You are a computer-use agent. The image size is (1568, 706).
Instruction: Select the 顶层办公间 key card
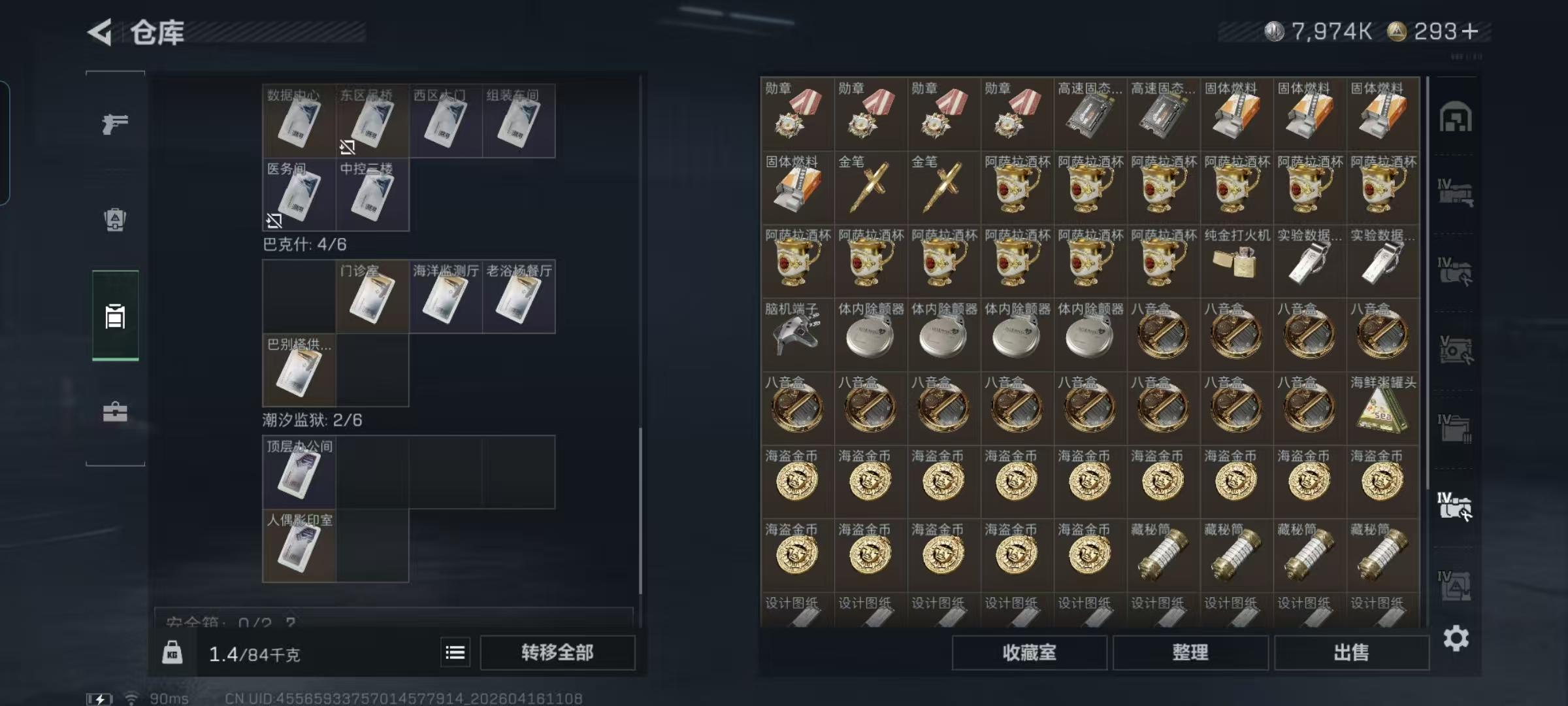click(x=299, y=472)
